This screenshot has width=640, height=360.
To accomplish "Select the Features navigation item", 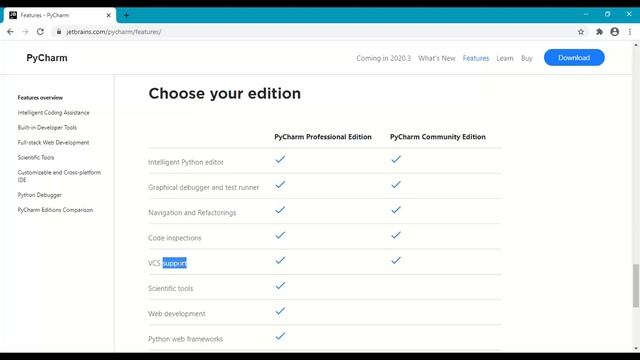I will (x=476, y=58).
